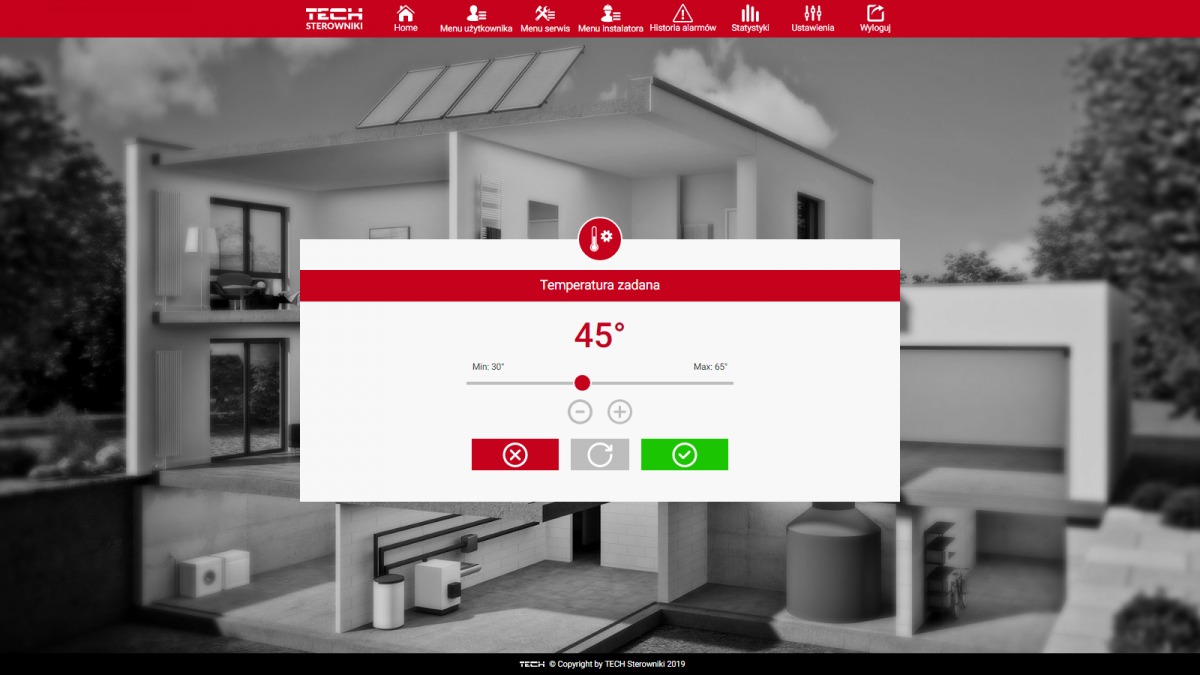Click the TECH Sterowniki logo in header
Image resolution: width=1200 pixels, height=675 pixels.
334,18
